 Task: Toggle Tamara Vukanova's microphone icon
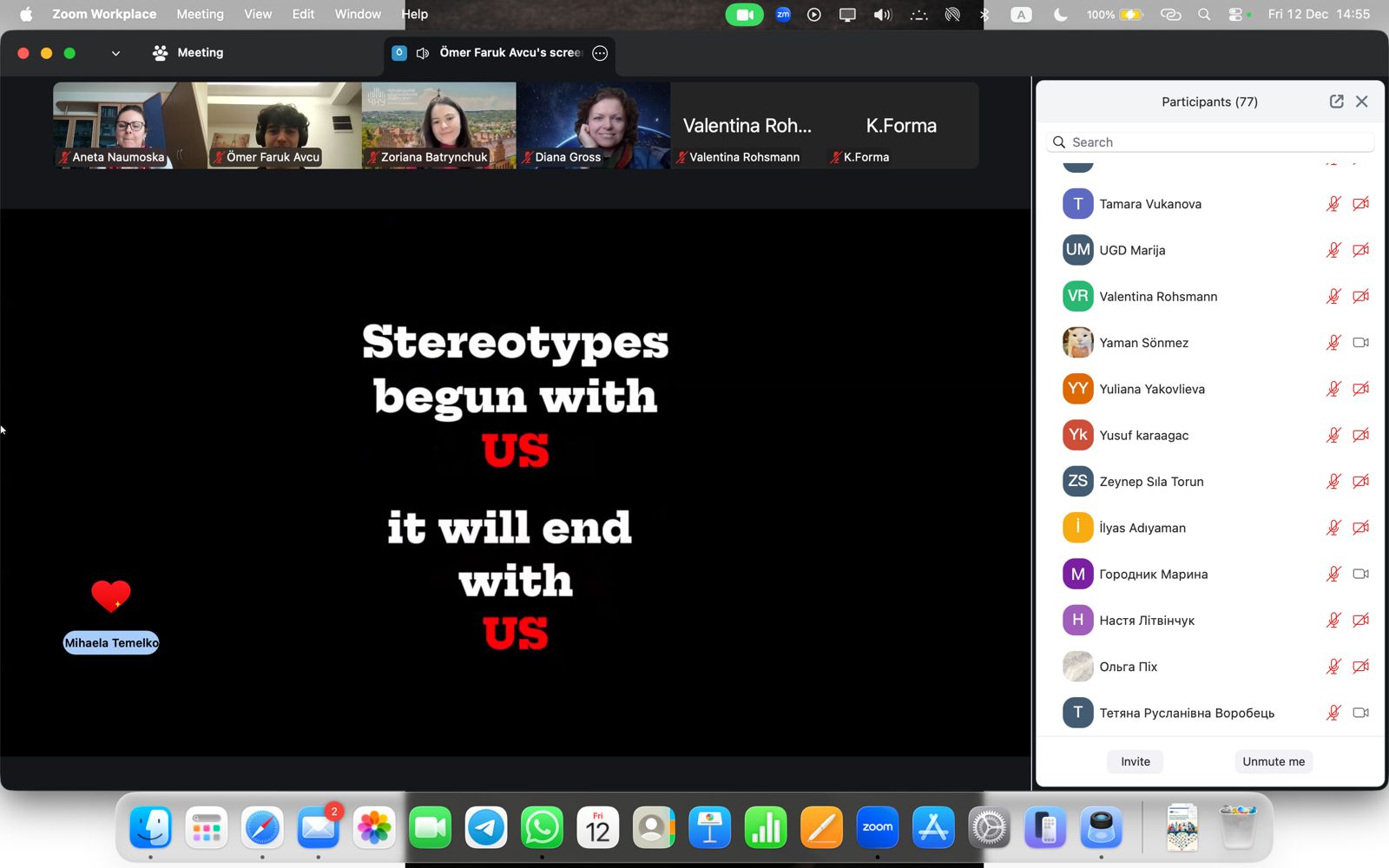[x=1333, y=204]
